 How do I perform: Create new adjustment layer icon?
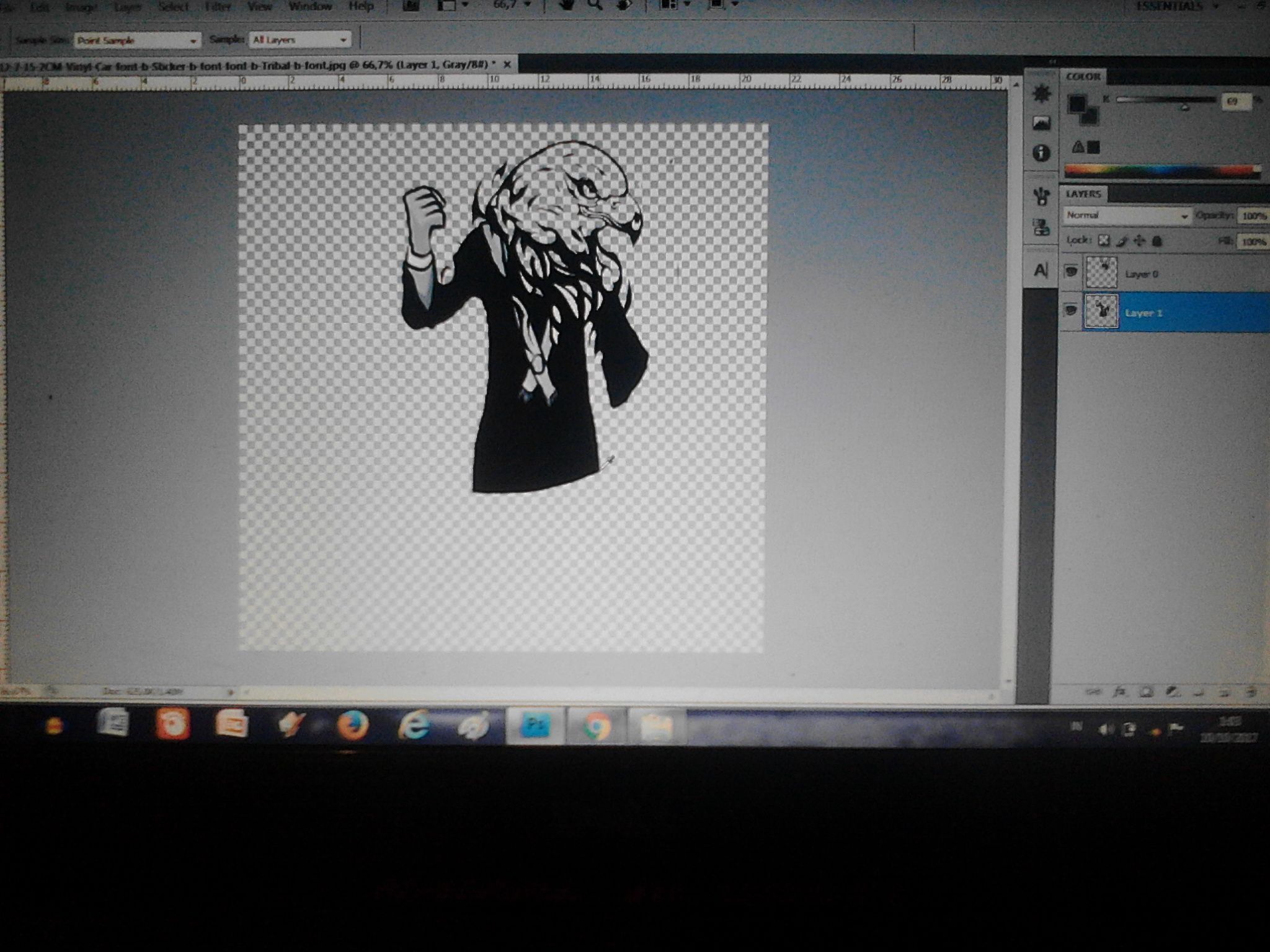point(1173,692)
